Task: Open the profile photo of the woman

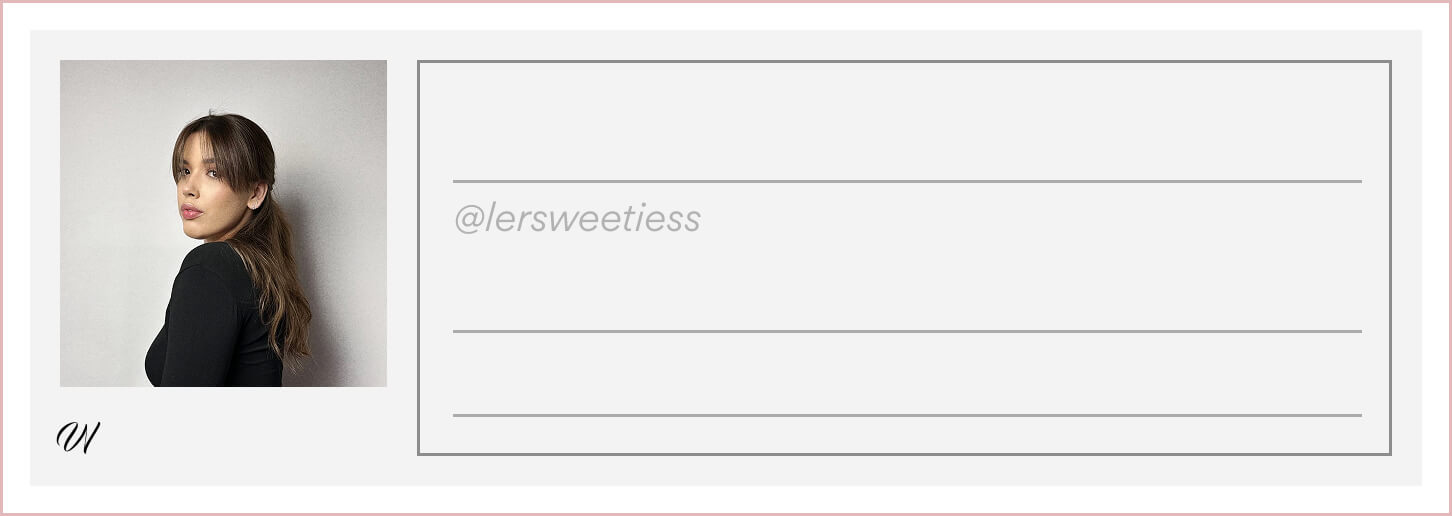Action: [223, 223]
